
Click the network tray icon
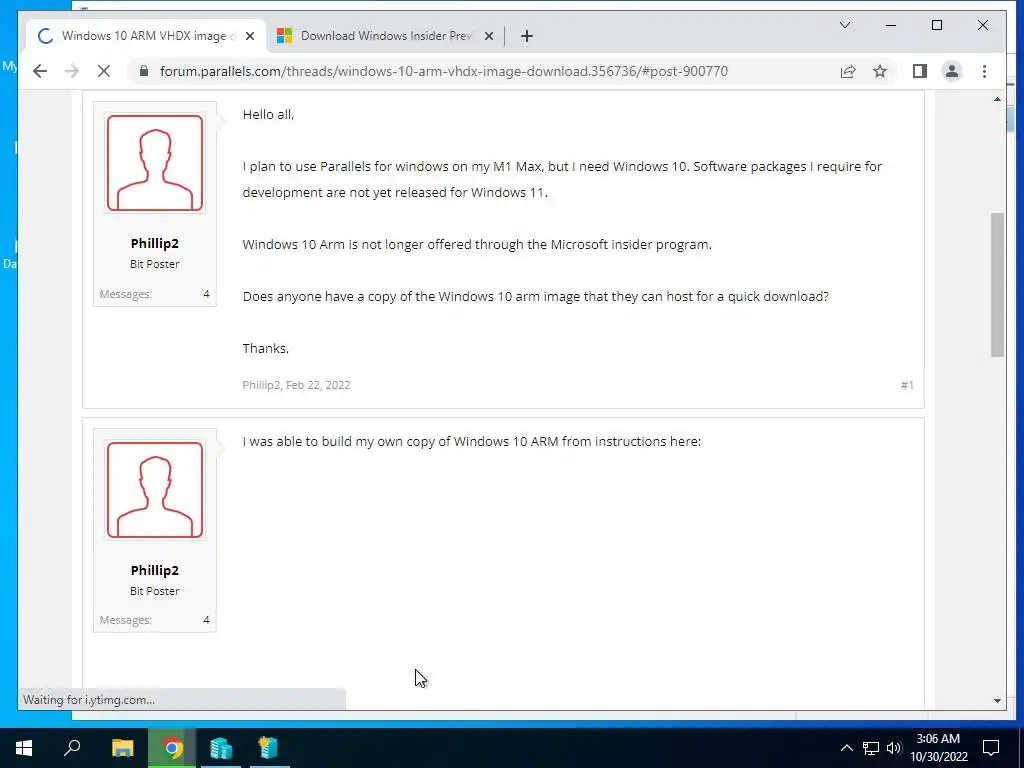tap(871, 748)
